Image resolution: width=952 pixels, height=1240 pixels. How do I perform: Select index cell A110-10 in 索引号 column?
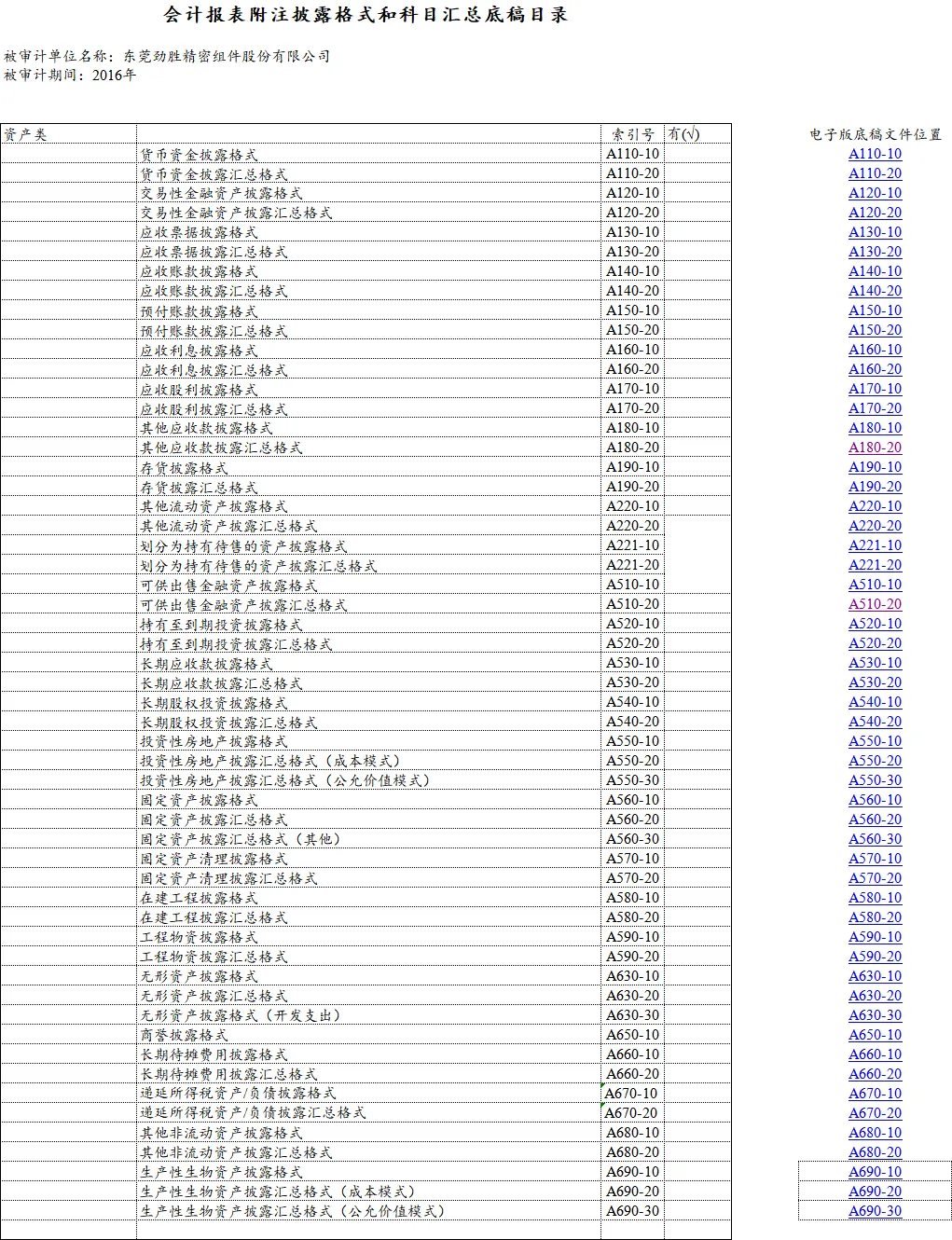632,154
